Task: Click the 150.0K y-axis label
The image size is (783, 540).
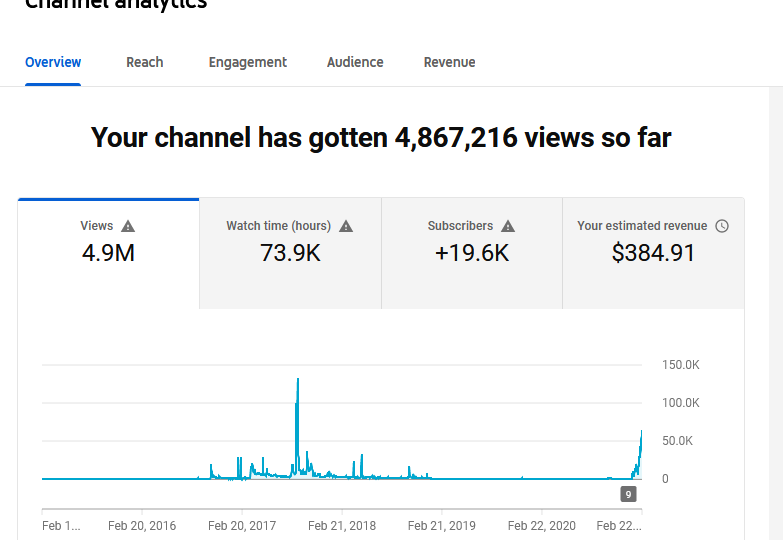Action: click(680, 365)
